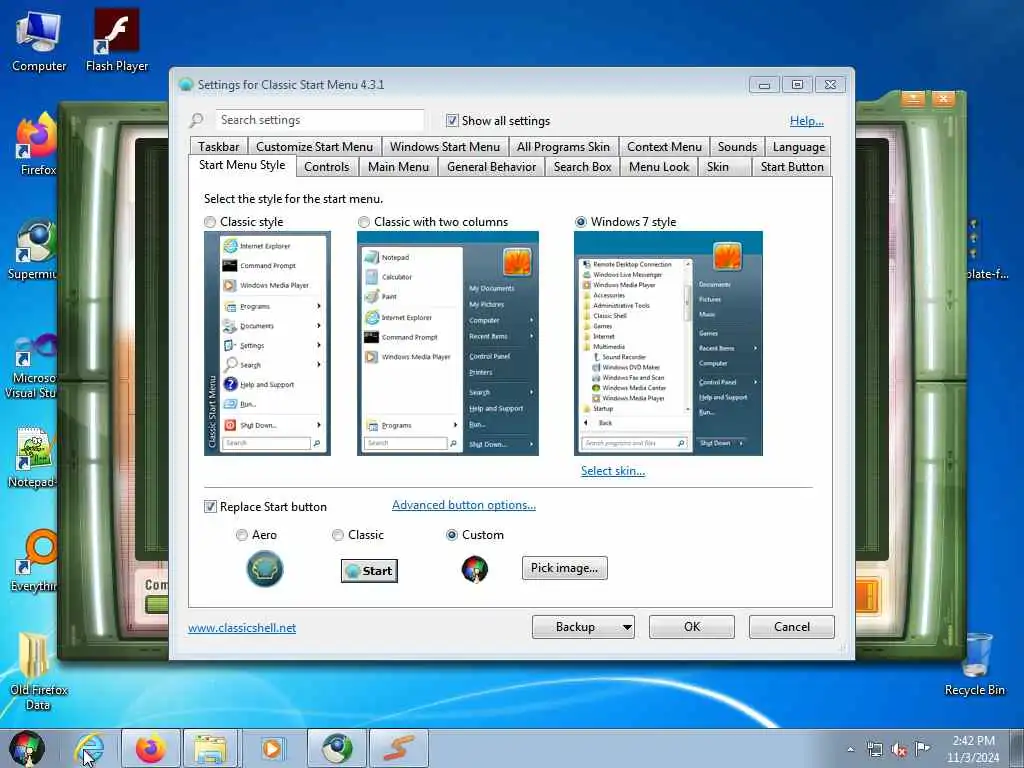Open the Old Firefox Data folder
This screenshot has width=1024, height=768.
[x=38, y=671]
